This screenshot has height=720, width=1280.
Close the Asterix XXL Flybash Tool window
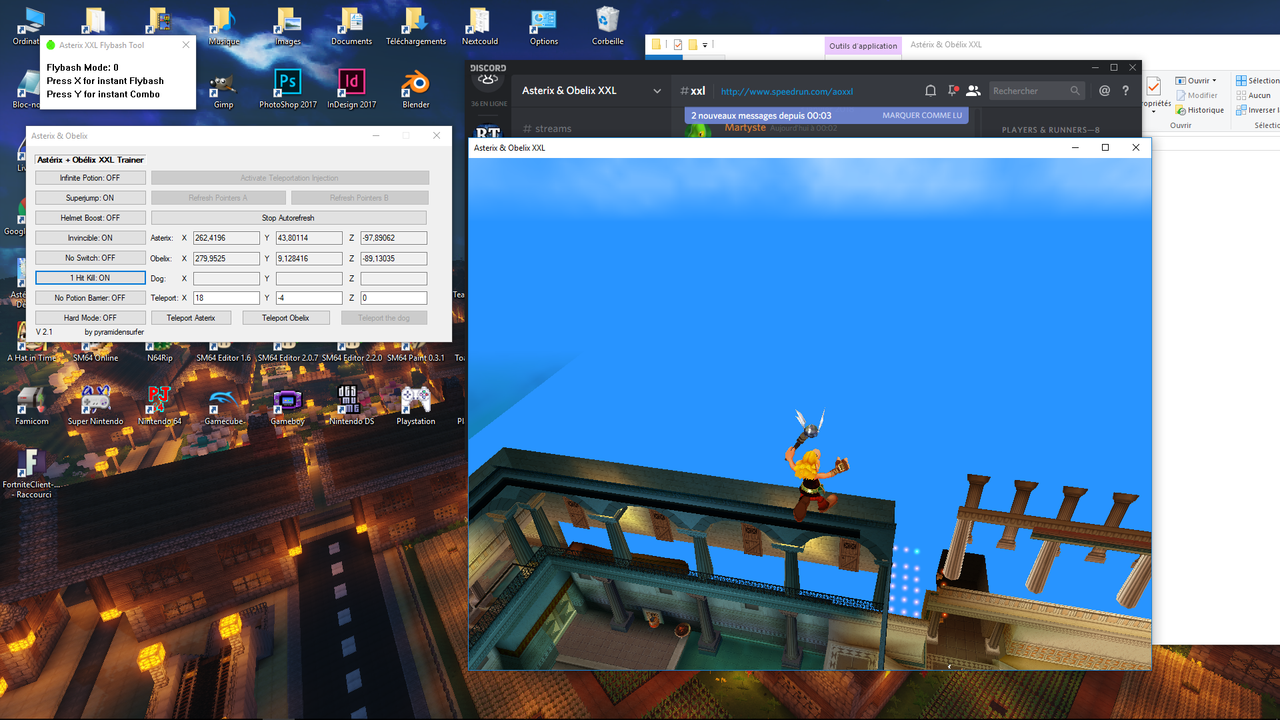point(185,45)
